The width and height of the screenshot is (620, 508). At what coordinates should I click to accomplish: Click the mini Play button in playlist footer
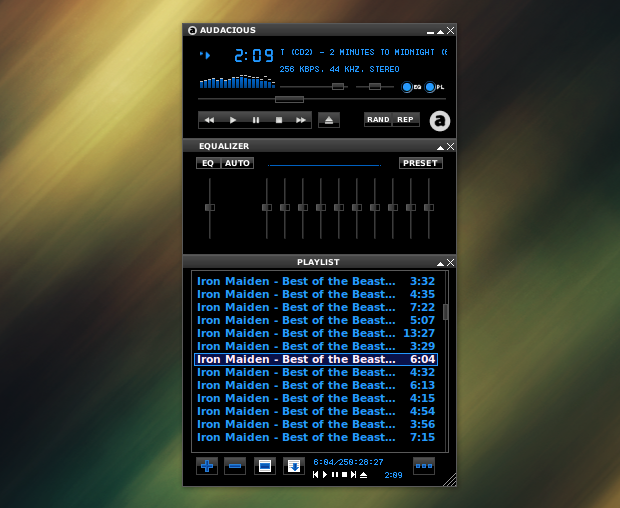325,475
